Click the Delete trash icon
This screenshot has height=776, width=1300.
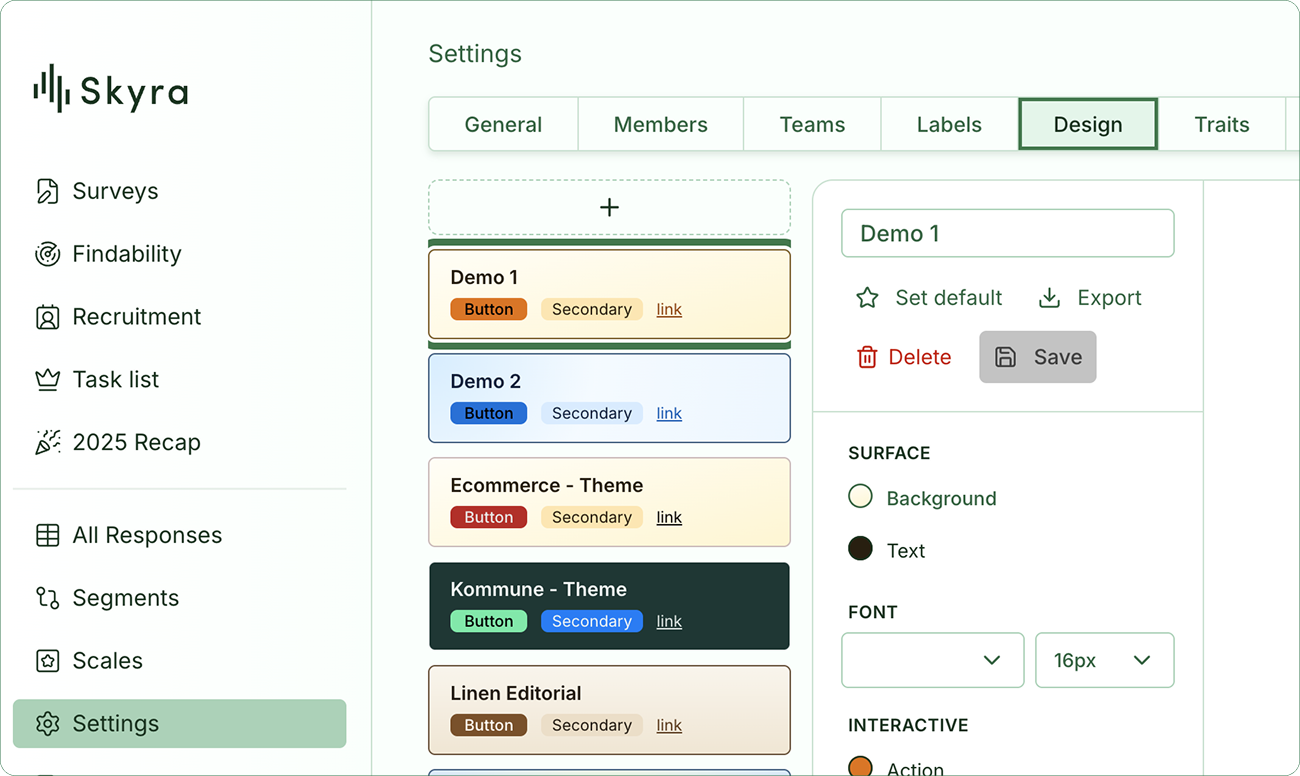pos(867,357)
